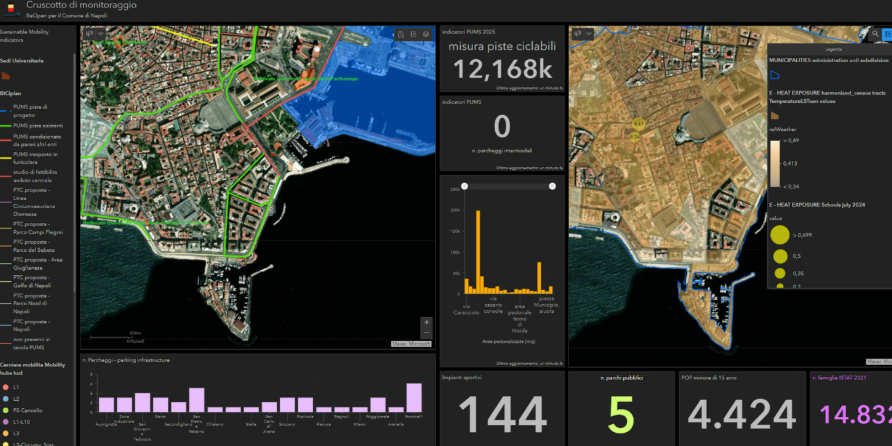Open select tool on heat exposure map
This screenshot has height=446, width=892.
click(578, 34)
